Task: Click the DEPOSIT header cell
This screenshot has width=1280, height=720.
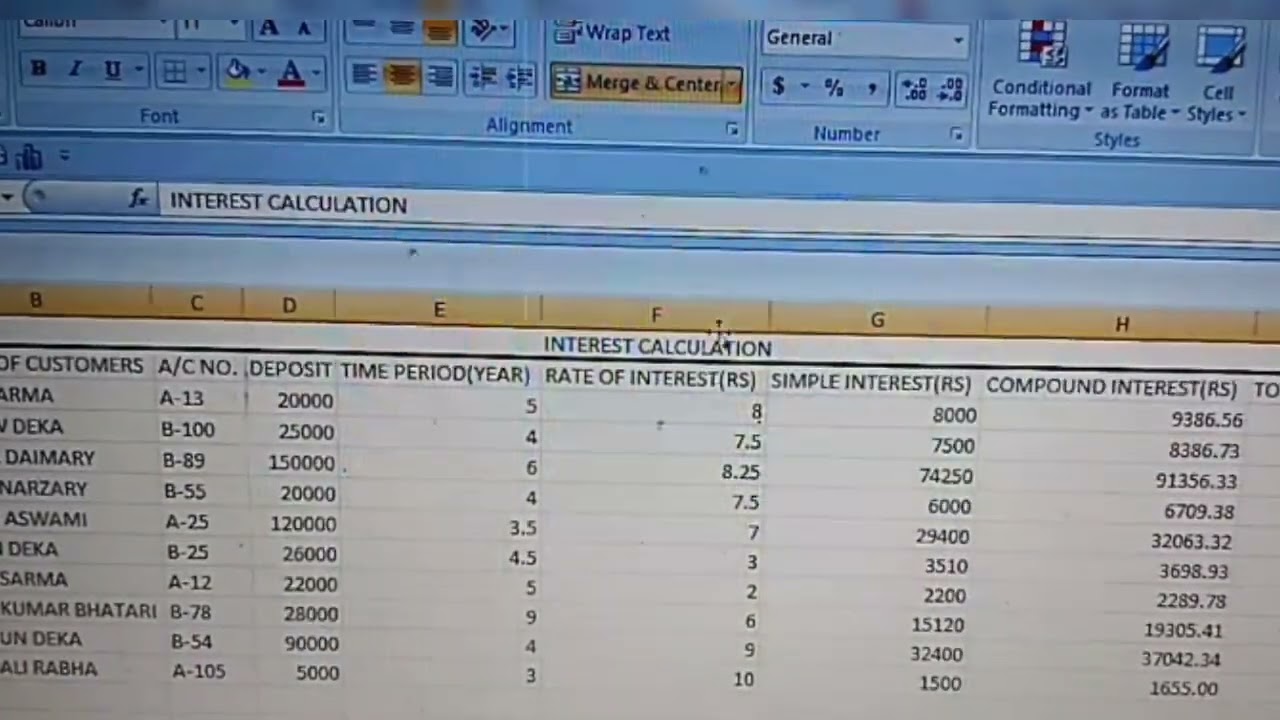Action: click(290, 369)
